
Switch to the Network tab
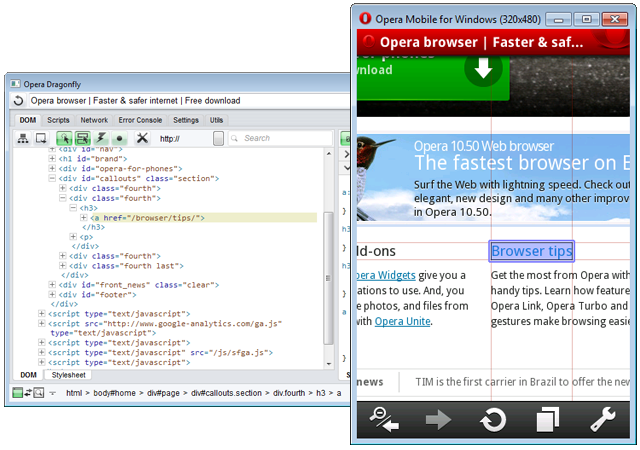click(94, 120)
